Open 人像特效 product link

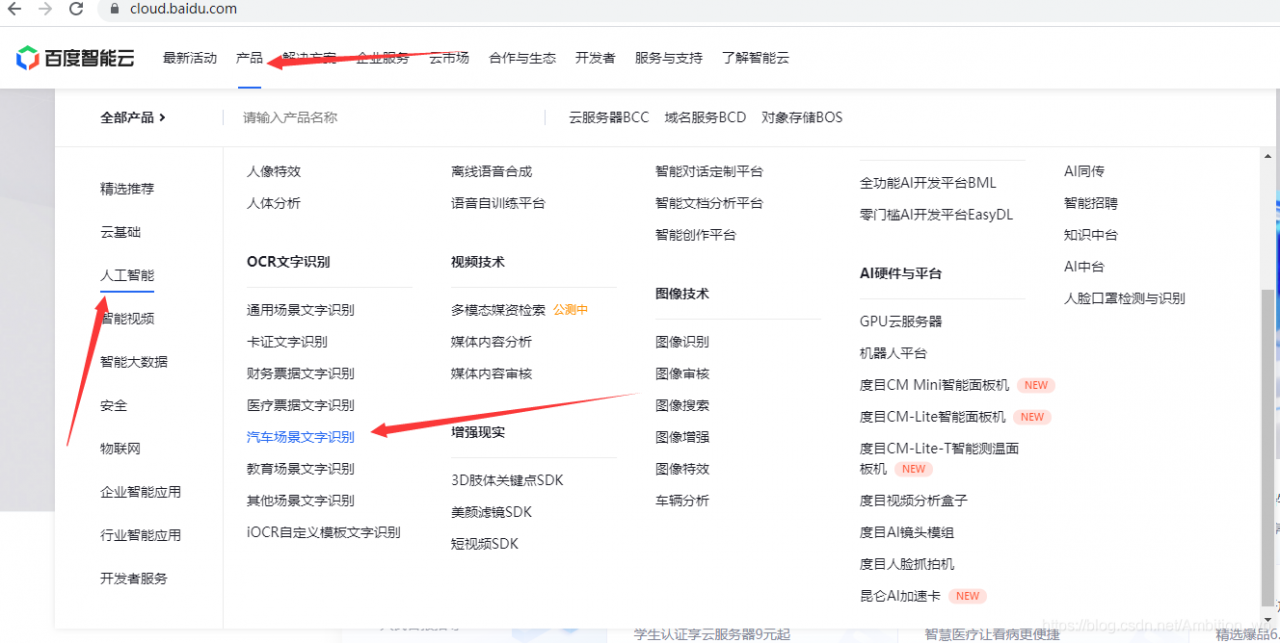[274, 171]
